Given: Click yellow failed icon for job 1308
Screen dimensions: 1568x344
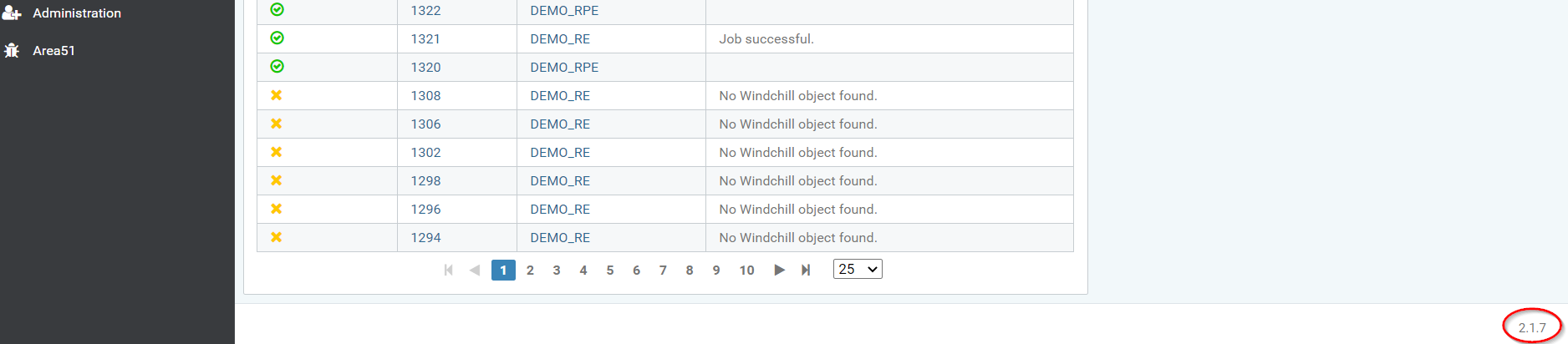Looking at the screenshot, I should tap(277, 95).
